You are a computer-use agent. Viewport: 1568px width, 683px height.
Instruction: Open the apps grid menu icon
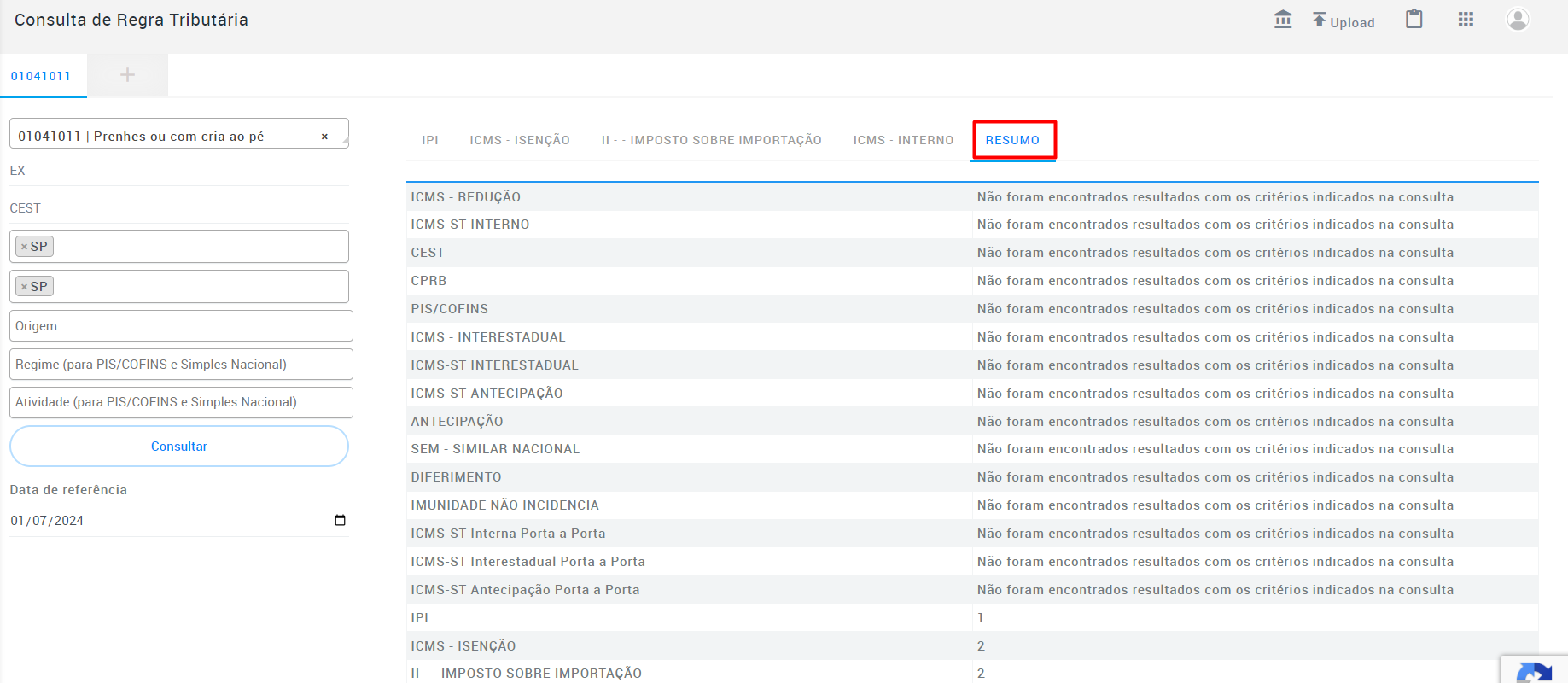(1466, 20)
